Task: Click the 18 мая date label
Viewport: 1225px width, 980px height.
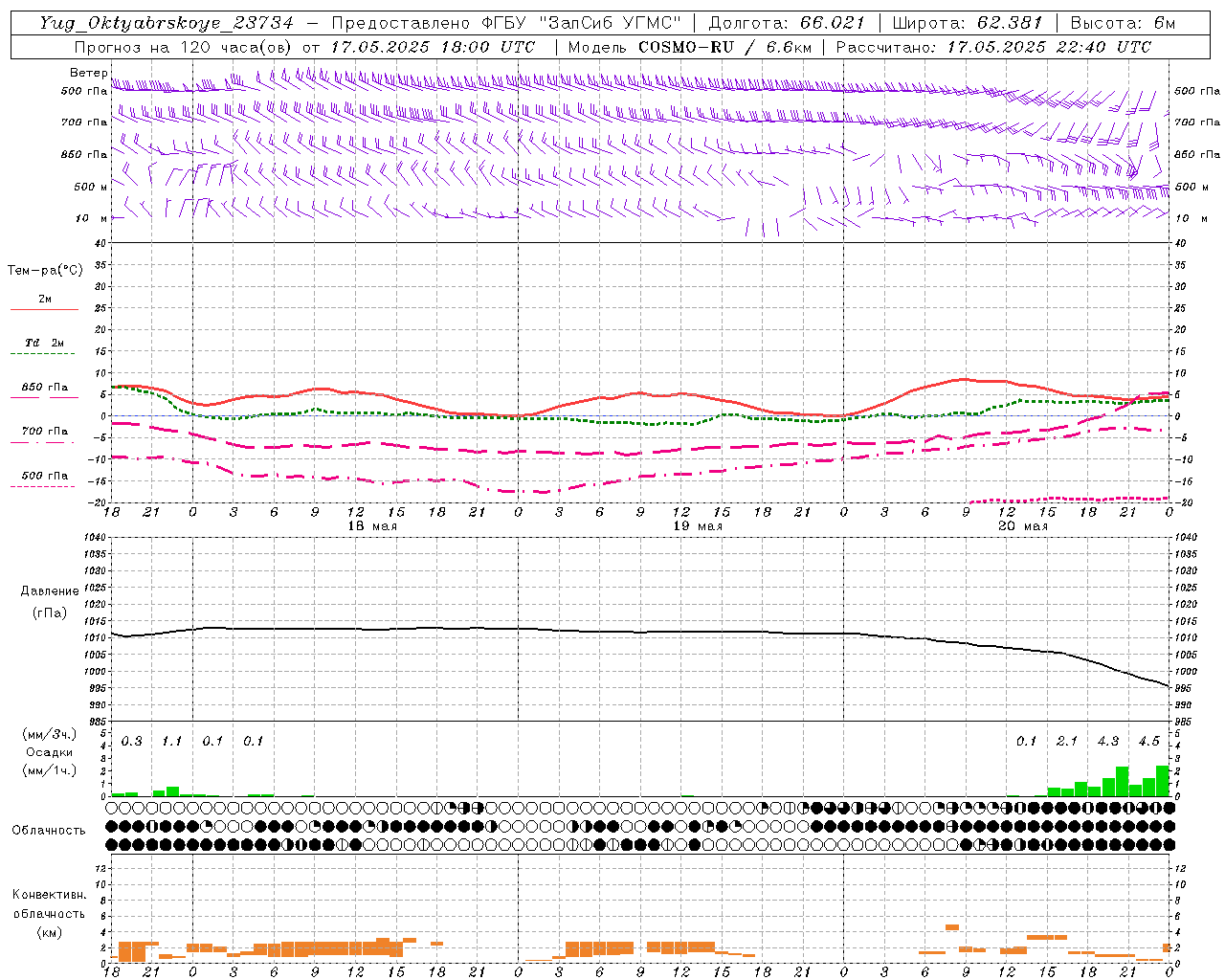Action: pyautogui.click(x=372, y=526)
